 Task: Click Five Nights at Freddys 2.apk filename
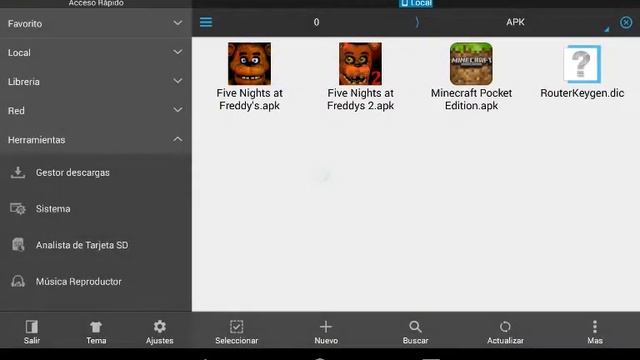pos(360,99)
